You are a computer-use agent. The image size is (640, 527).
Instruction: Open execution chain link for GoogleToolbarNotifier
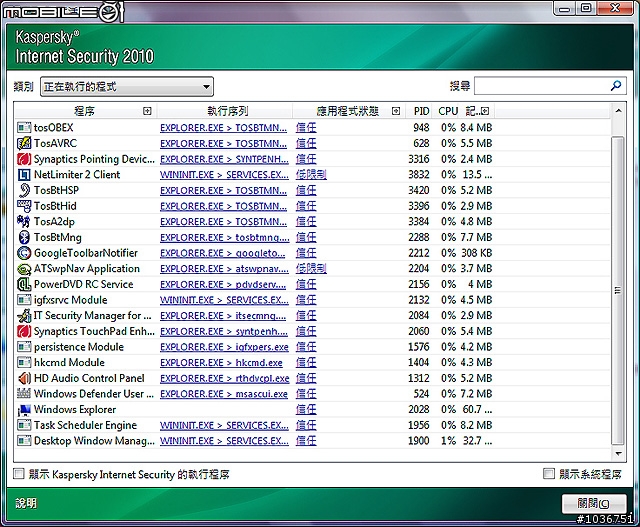click(223, 253)
